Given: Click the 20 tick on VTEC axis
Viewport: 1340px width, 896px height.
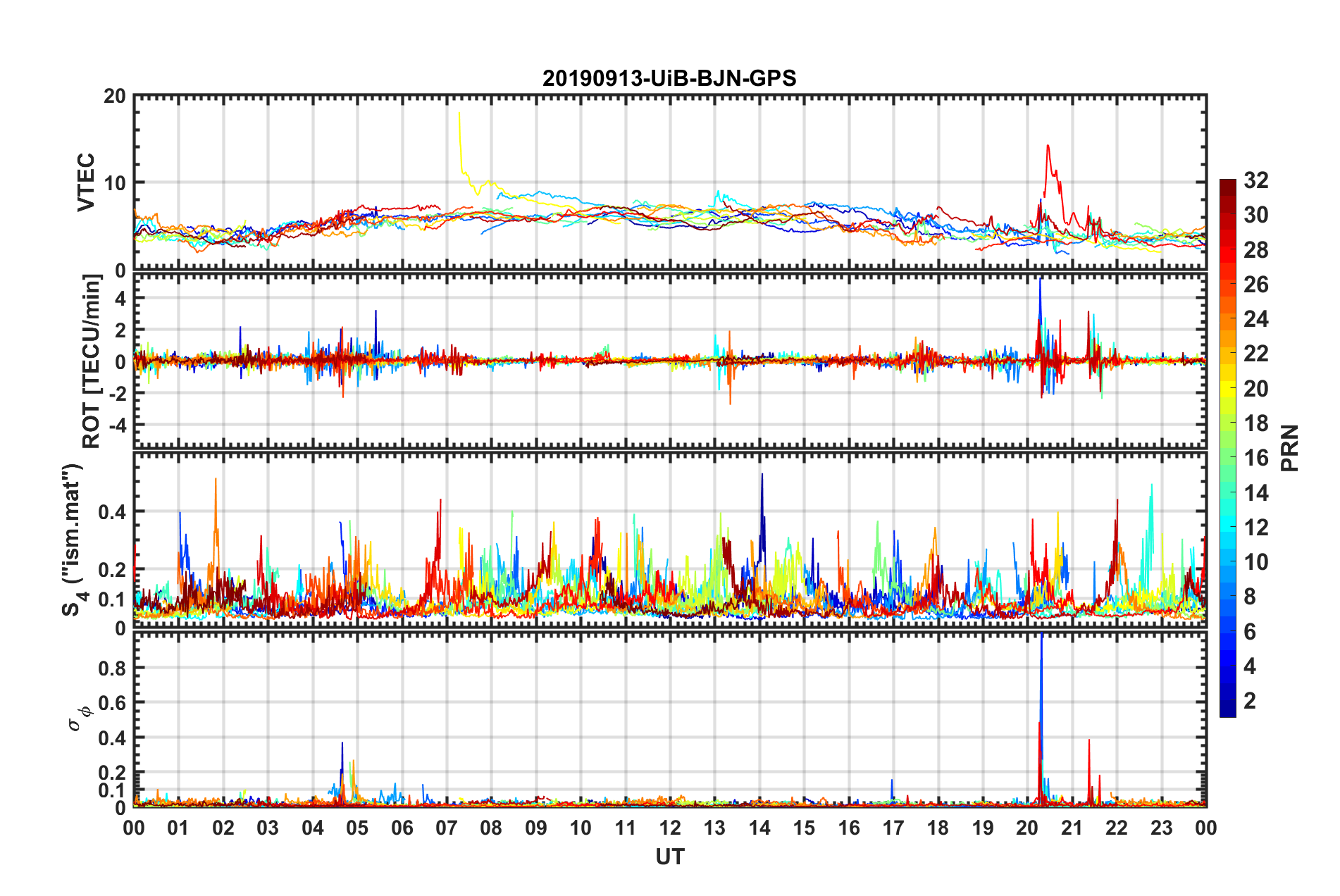Looking at the screenshot, I should [114, 97].
